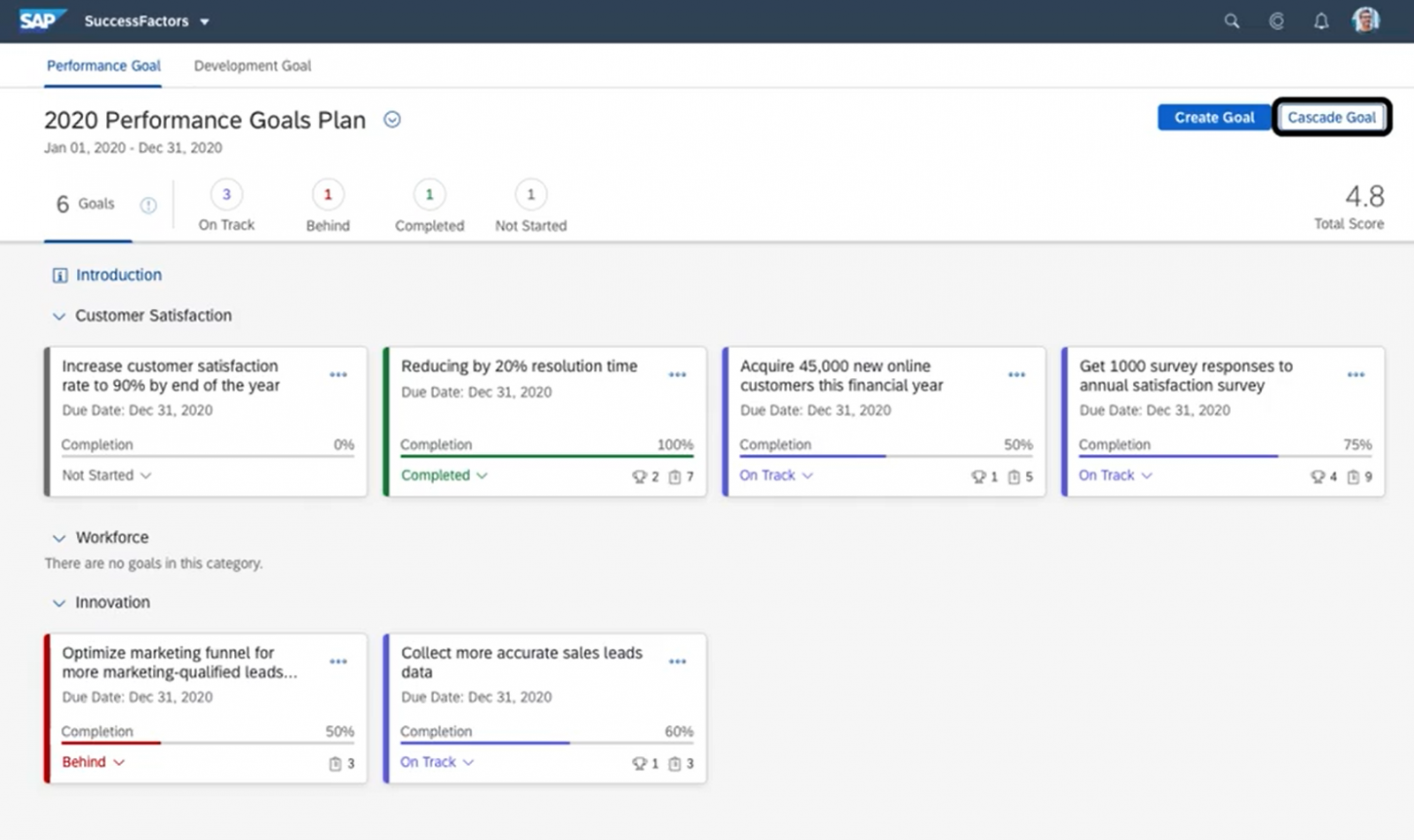Open the Introduction link
The width and height of the screenshot is (1414, 840).
point(118,275)
